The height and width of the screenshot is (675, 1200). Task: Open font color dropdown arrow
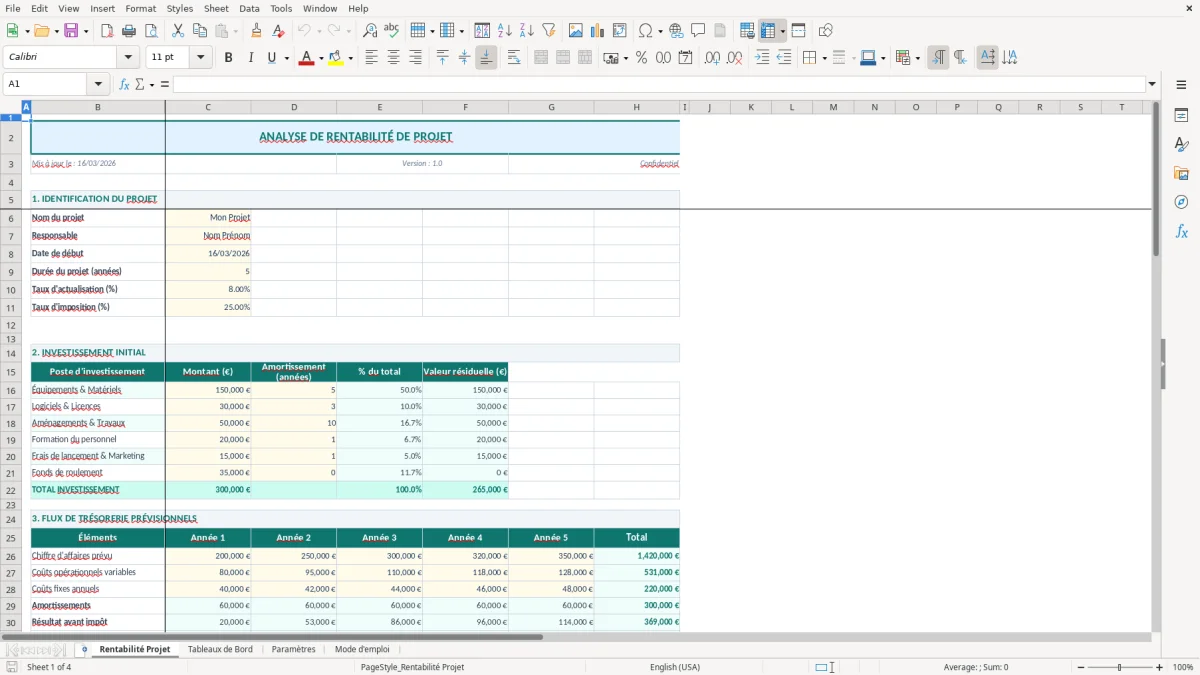point(321,58)
